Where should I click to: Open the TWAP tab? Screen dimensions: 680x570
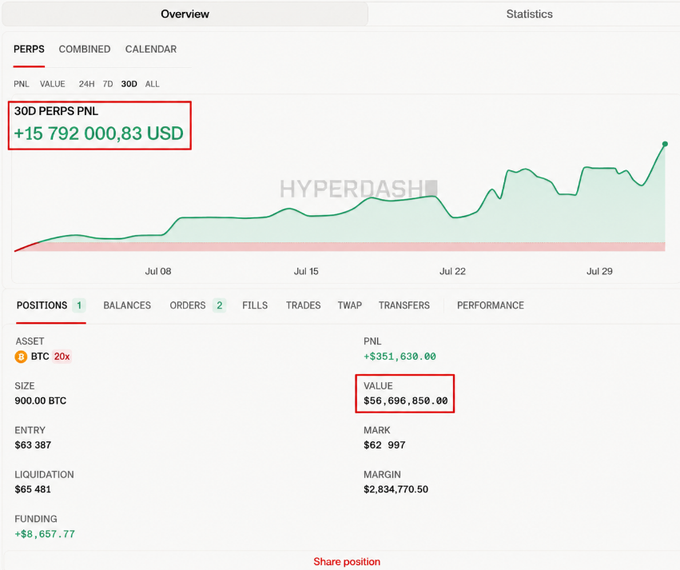[x=350, y=305]
